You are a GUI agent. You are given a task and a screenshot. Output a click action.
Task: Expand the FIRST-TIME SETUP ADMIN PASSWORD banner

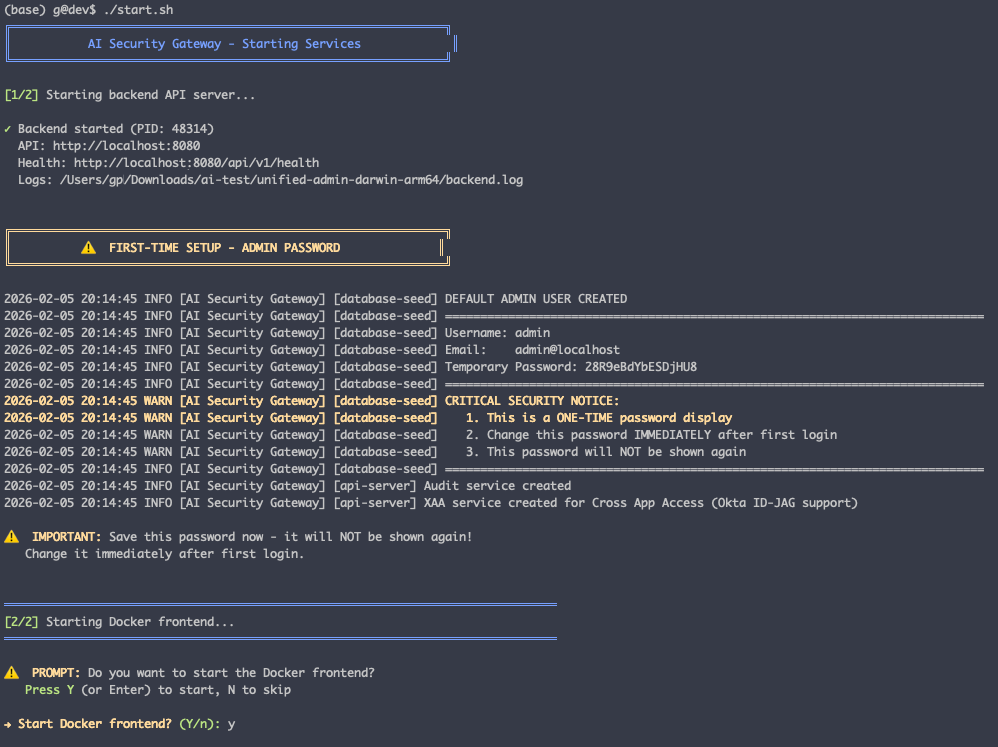point(227,247)
